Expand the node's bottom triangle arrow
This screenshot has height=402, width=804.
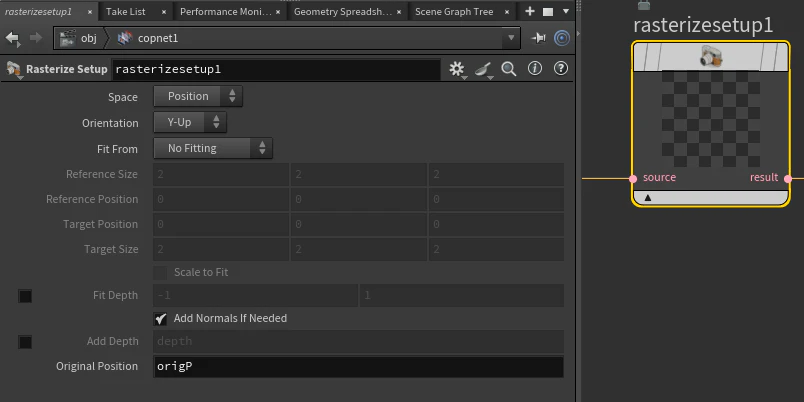[648, 197]
